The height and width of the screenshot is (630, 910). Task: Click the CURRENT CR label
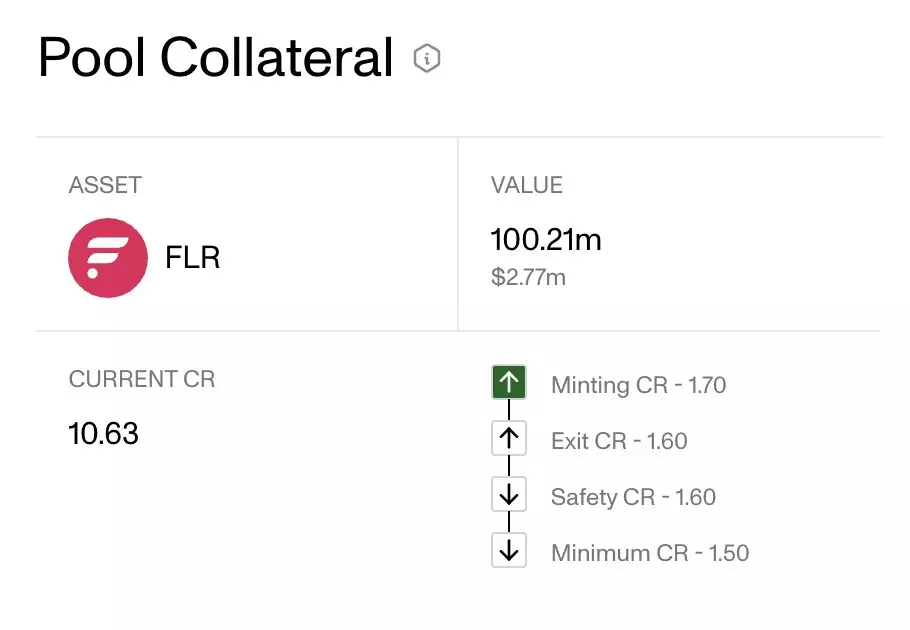pos(142,380)
